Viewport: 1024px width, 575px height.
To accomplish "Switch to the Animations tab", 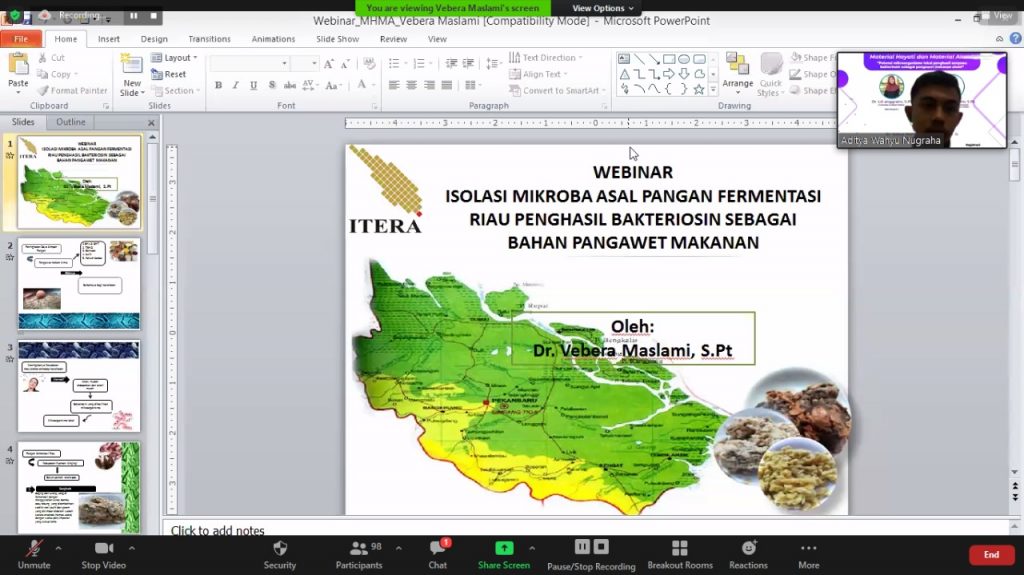I will (273, 39).
